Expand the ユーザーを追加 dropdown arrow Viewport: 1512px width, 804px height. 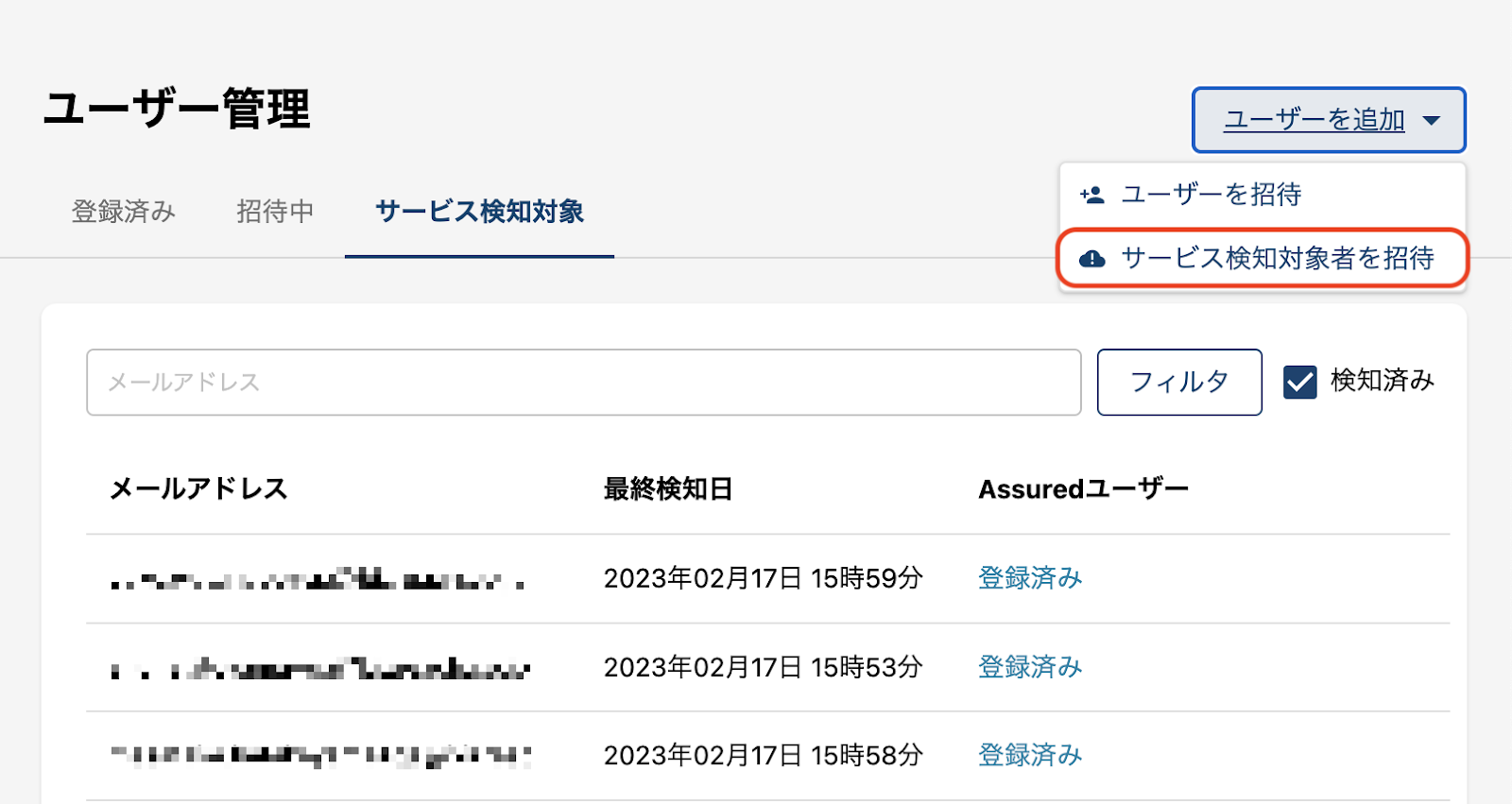click(1432, 120)
